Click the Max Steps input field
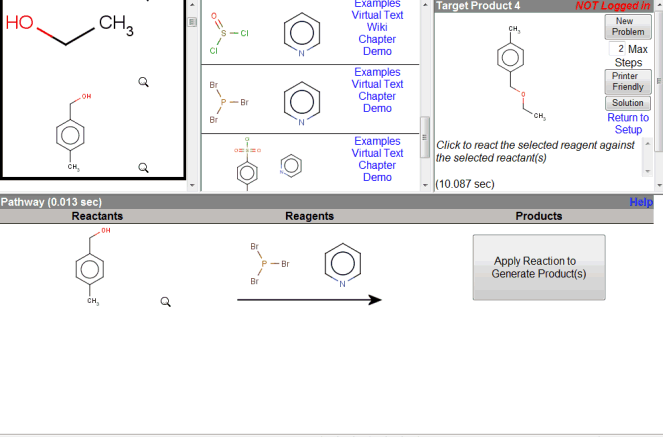 point(617,49)
